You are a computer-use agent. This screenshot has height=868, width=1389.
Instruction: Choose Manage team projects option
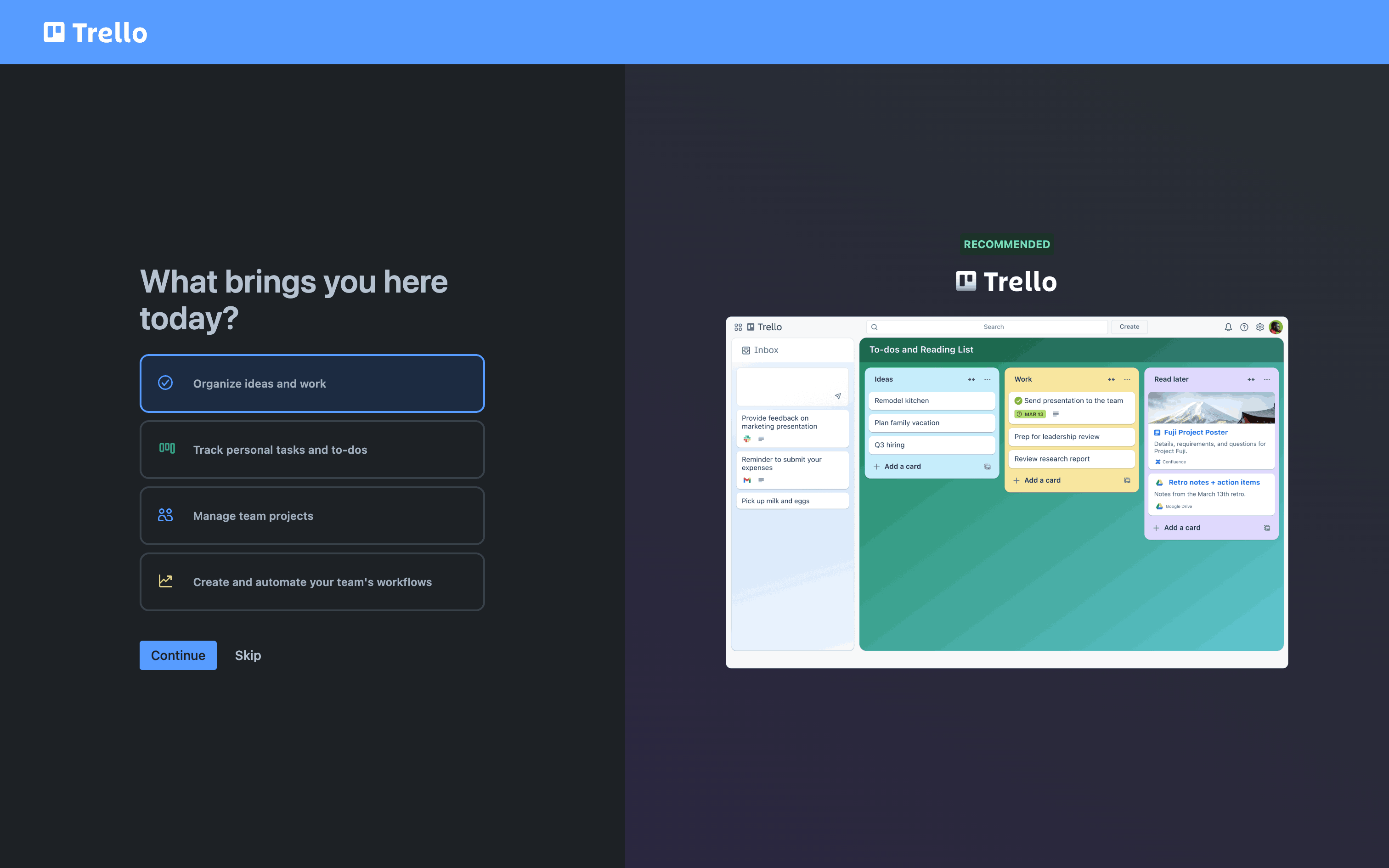click(312, 515)
